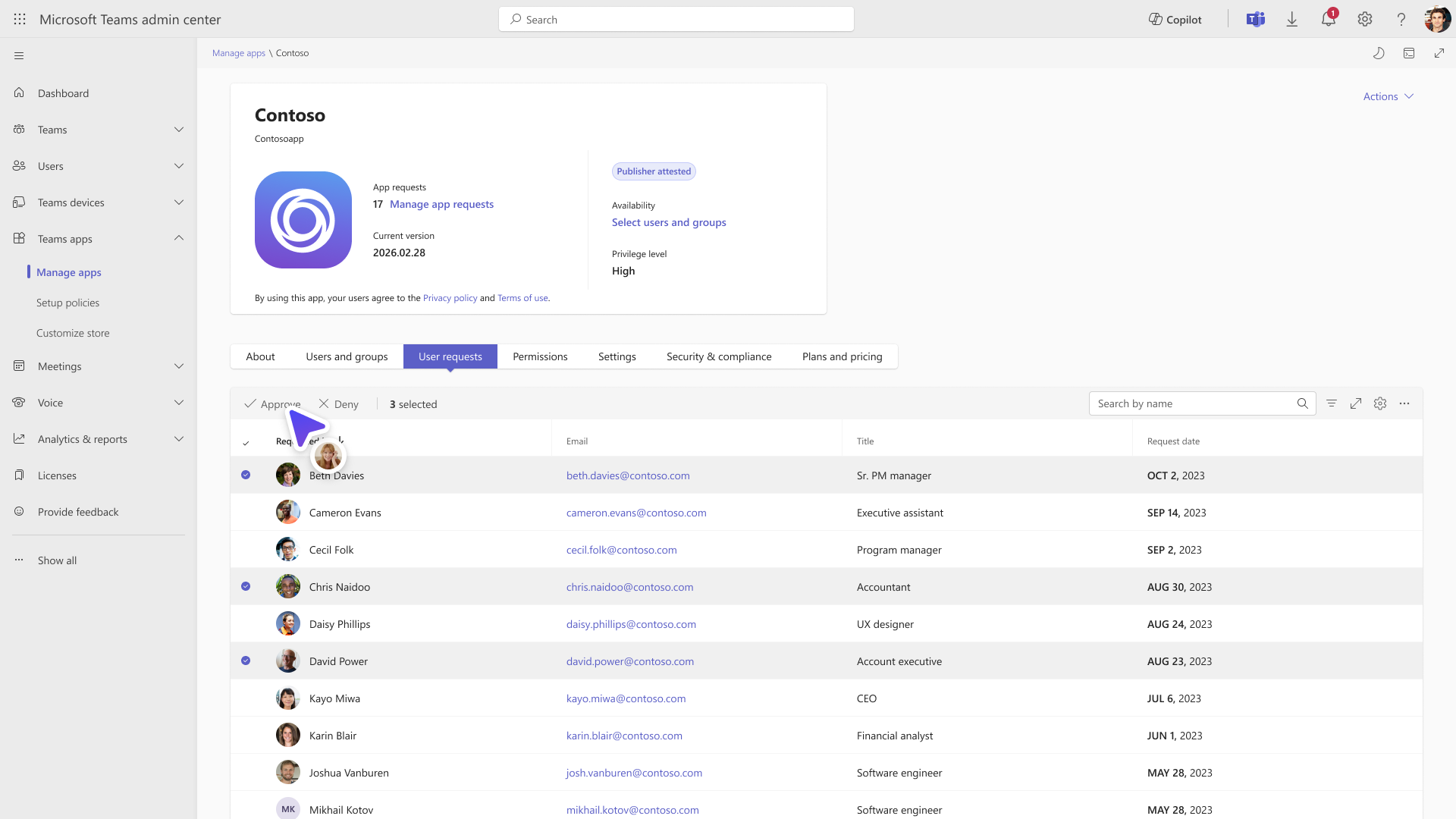This screenshot has width=1456, height=819.
Task: Collapse the Teams apps section
Action: (x=179, y=238)
